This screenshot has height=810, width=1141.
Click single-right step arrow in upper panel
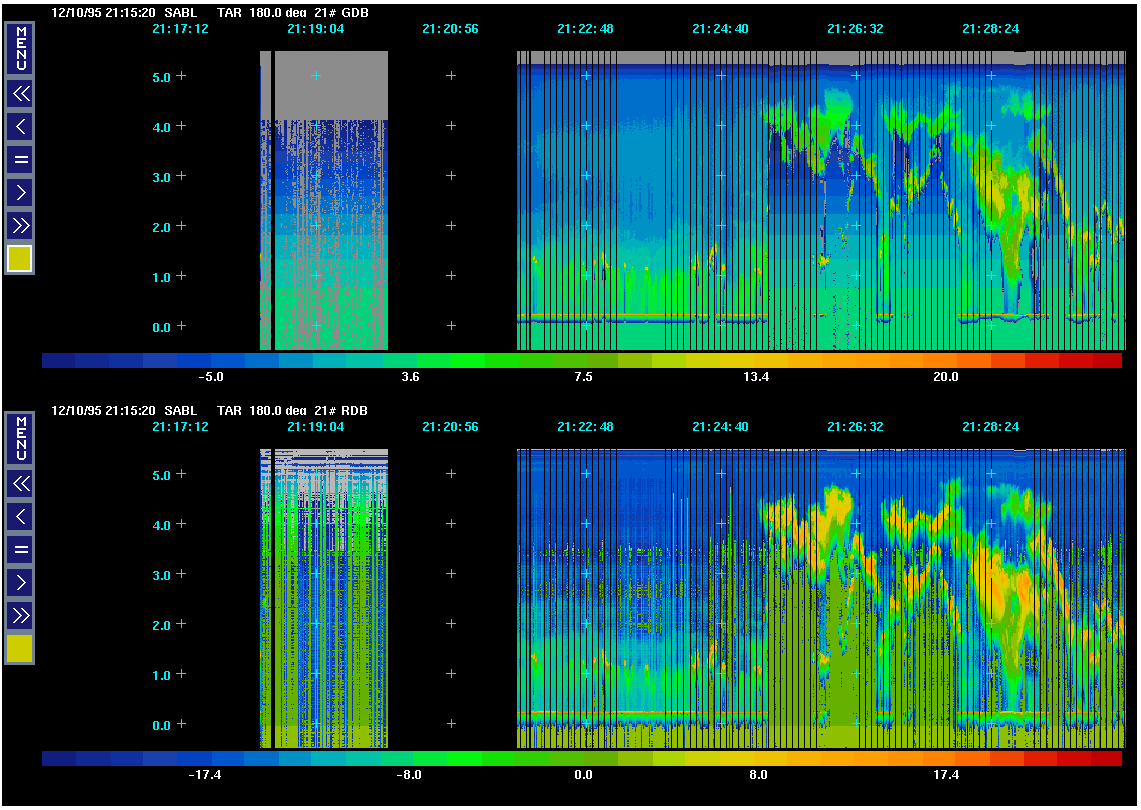click(20, 191)
